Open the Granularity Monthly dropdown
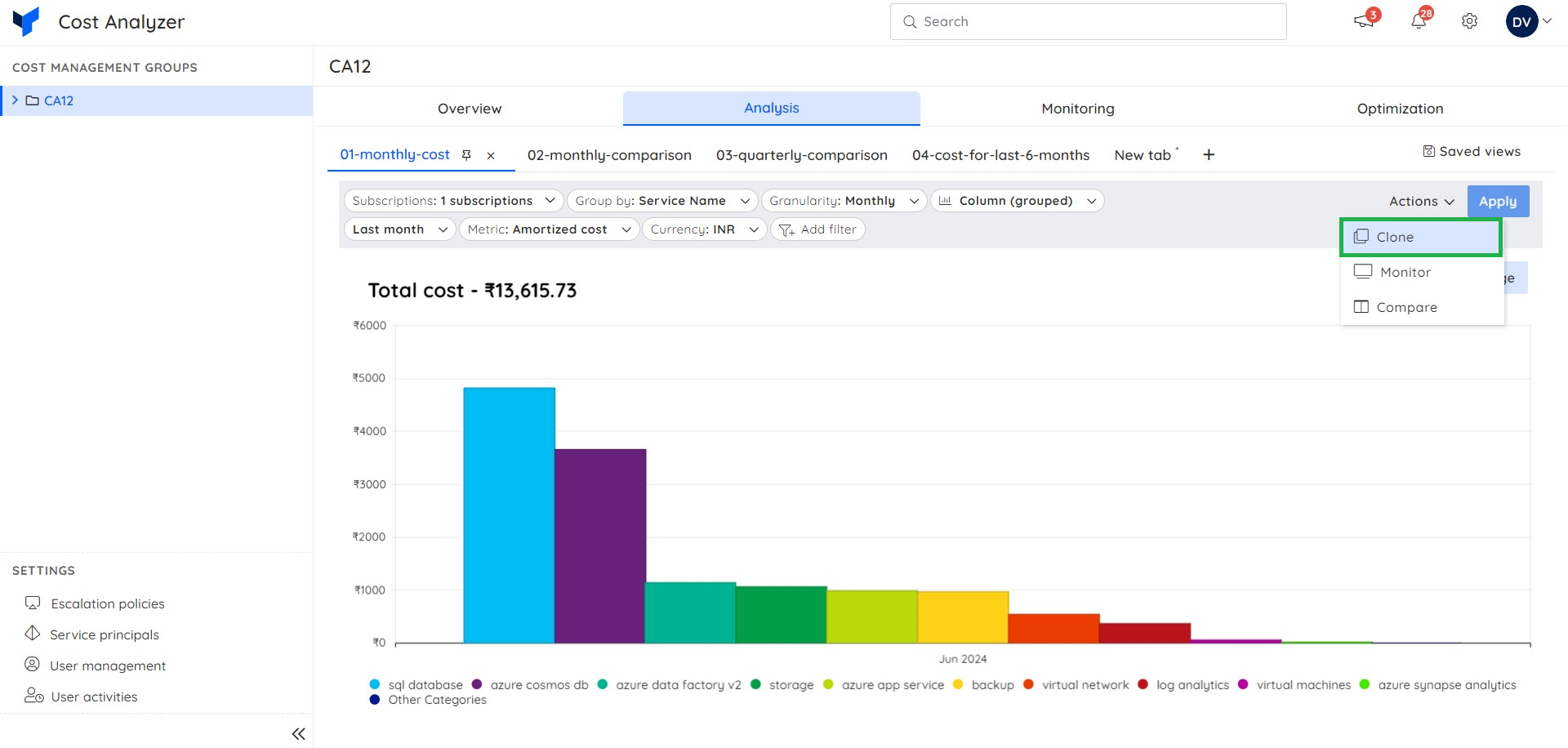Screen dimensions: 1568x748 tap(844, 201)
